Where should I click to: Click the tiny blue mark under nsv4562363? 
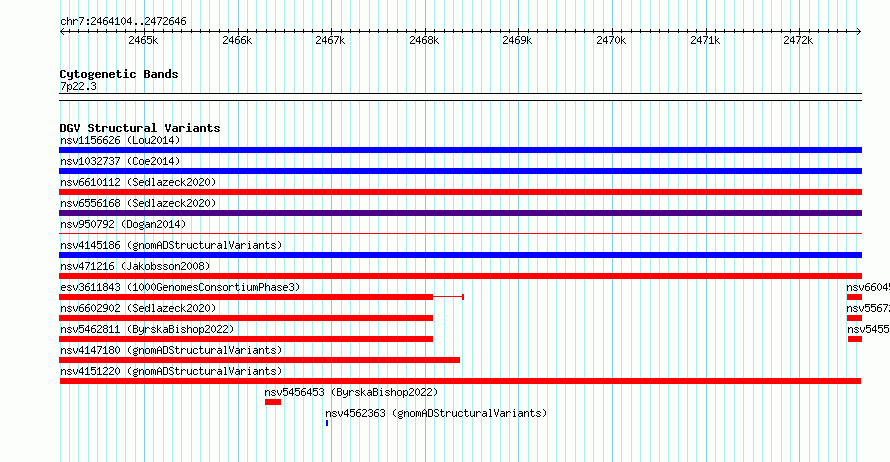click(x=327, y=423)
